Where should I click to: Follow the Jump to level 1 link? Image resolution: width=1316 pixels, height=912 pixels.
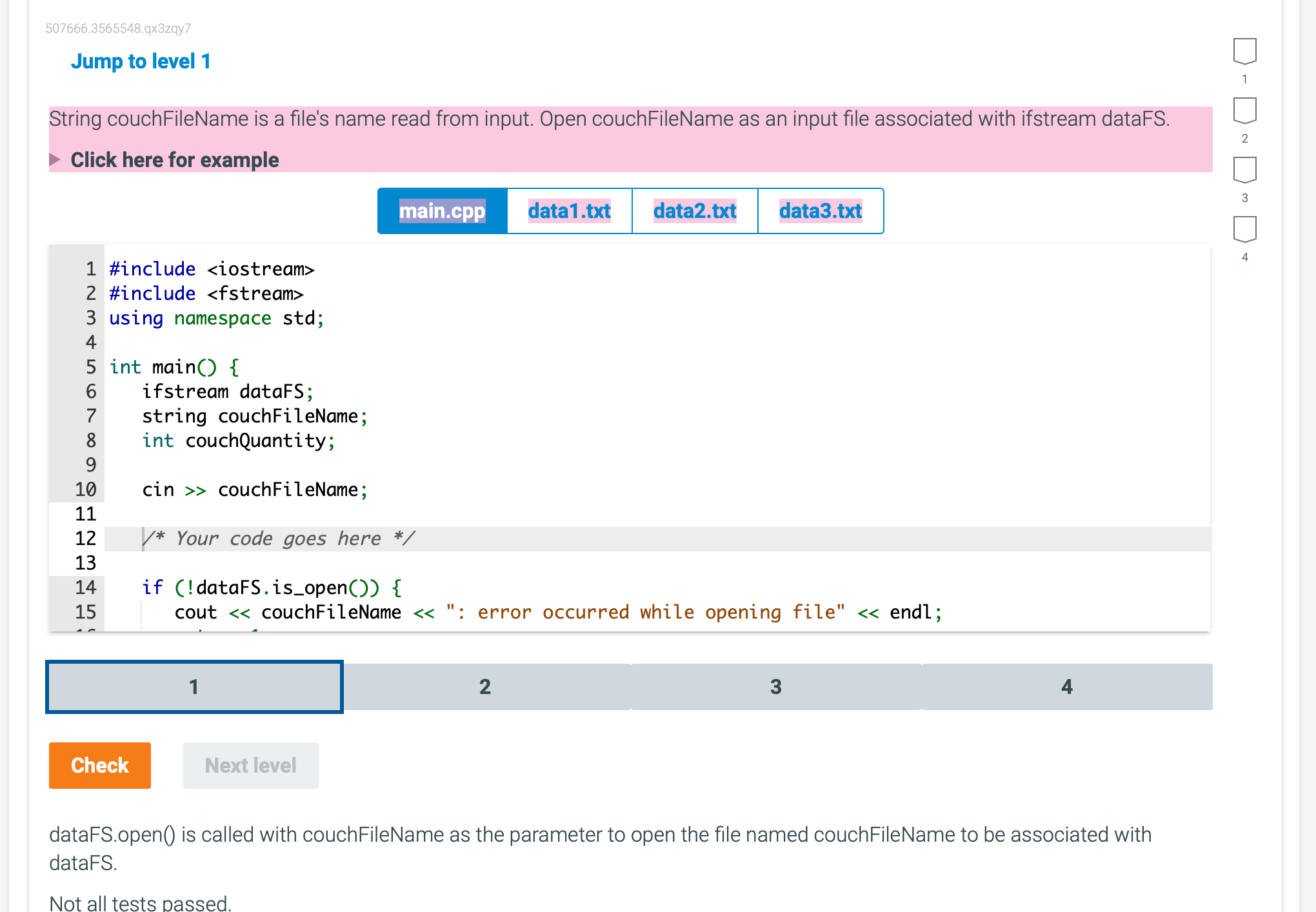(141, 61)
